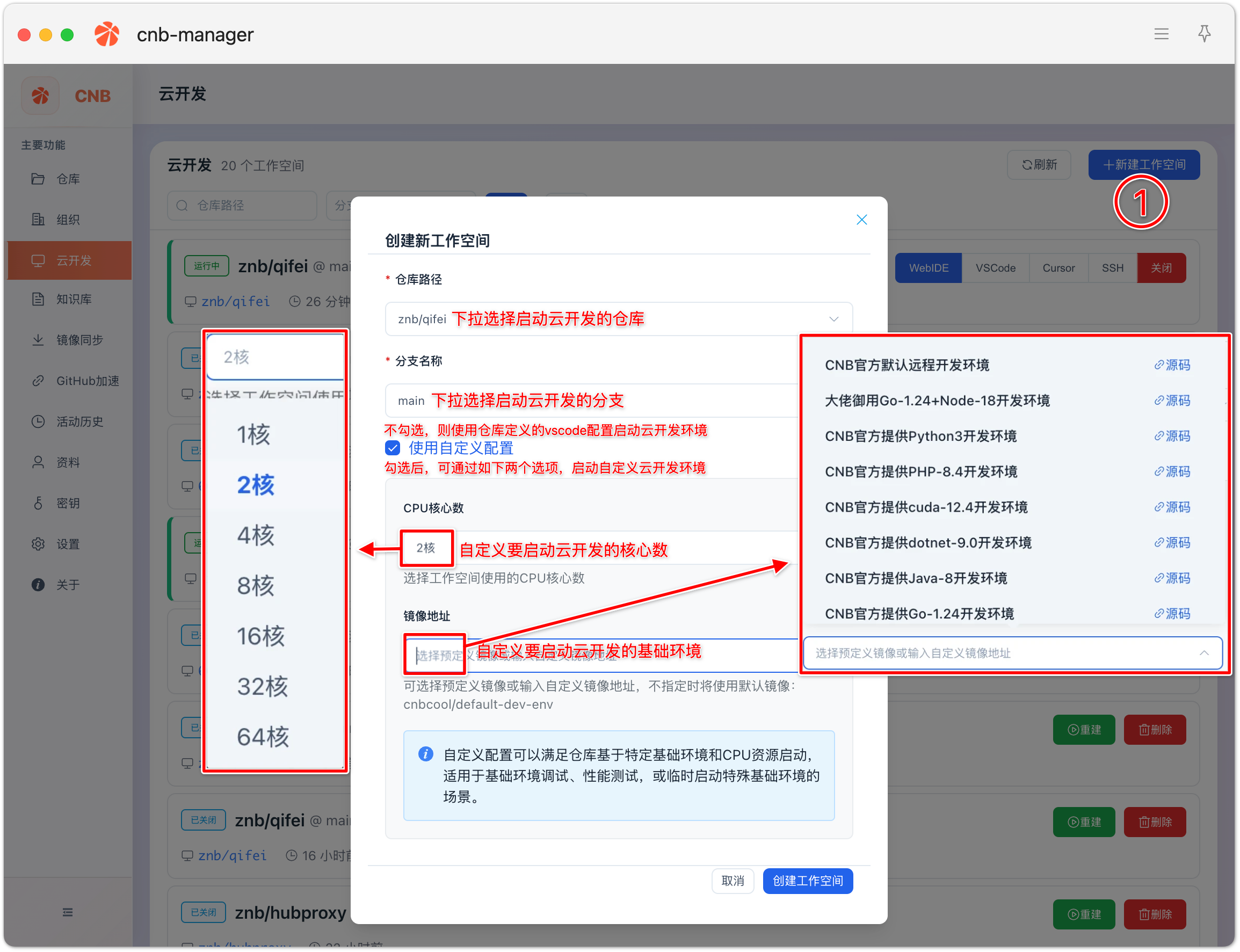Viewport: 1240px width, 952px height.
Task: Click the SSH tab button
Action: click(1113, 267)
